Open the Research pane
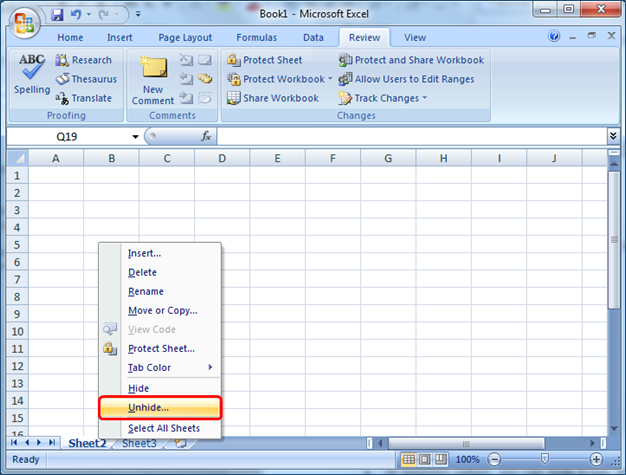Screen dimensions: 626x475 (84, 60)
